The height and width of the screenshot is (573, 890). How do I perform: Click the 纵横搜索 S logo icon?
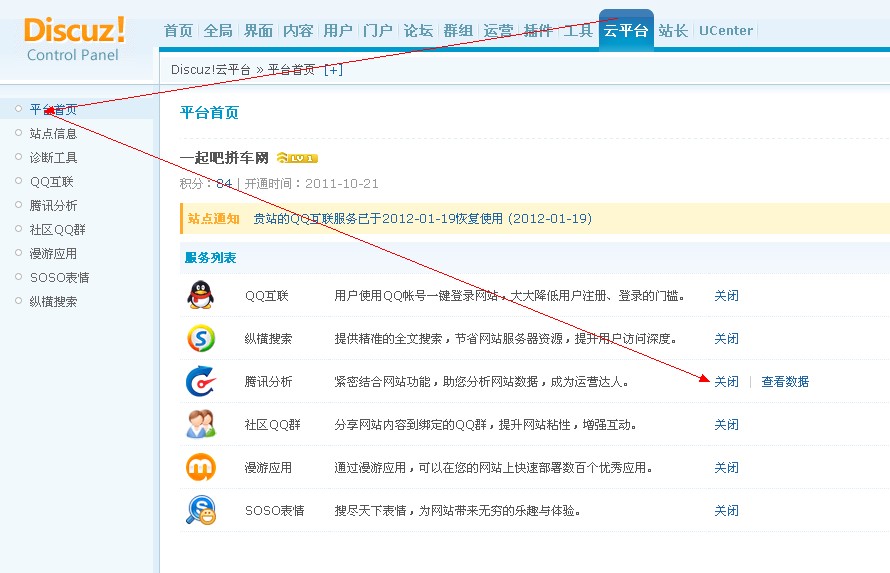pyautogui.click(x=201, y=338)
